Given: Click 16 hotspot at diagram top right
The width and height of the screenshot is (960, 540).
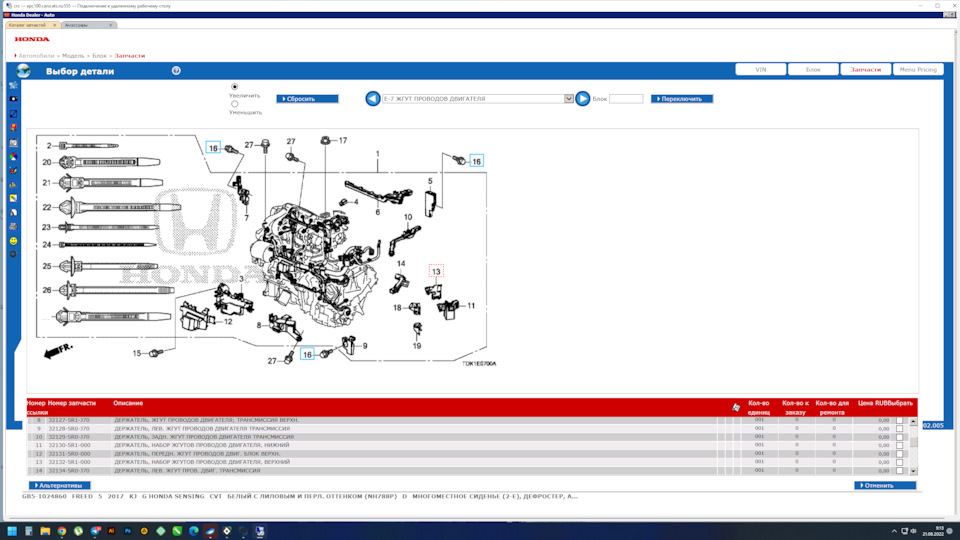Looking at the screenshot, I should tap(476, 162).
